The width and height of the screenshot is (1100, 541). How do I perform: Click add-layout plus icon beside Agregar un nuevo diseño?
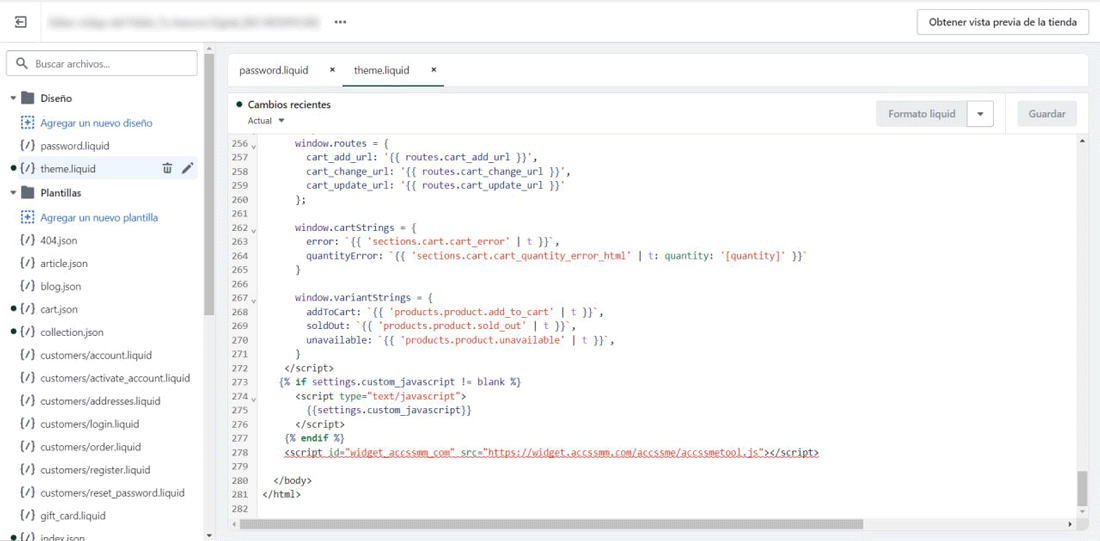(x=27, y=123)
